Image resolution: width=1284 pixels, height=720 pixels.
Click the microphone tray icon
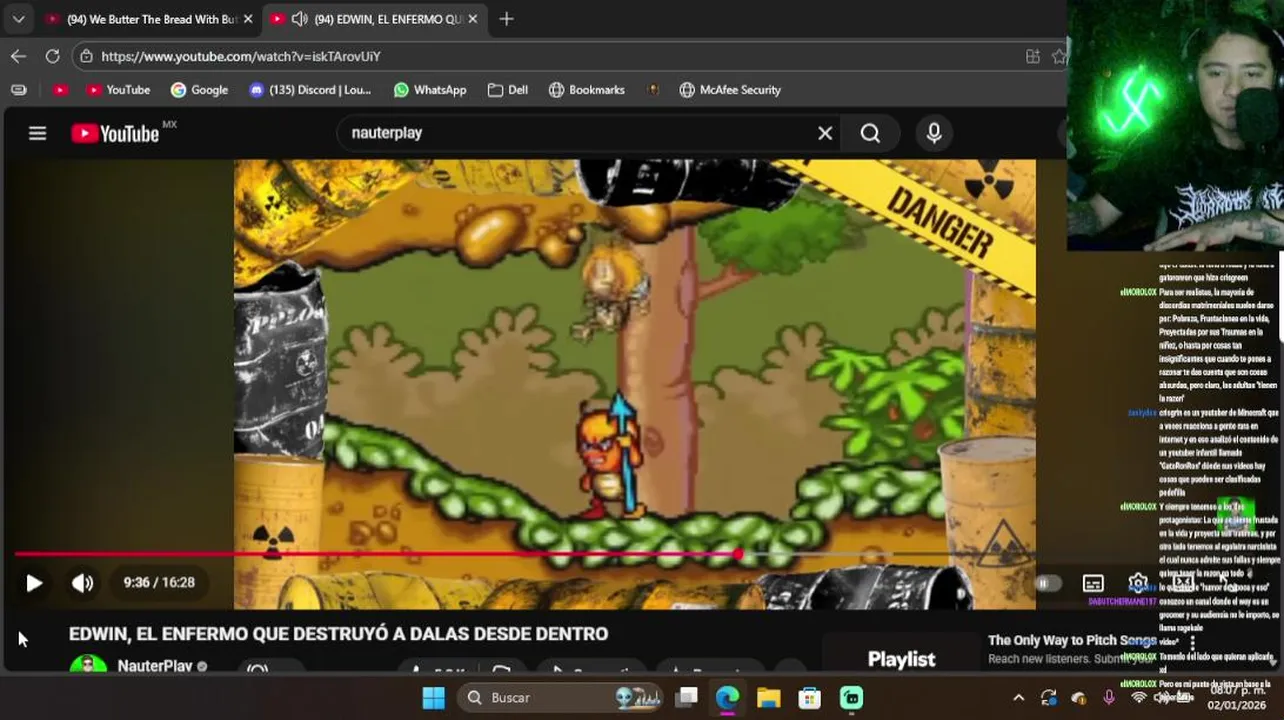click(1108, 697)
